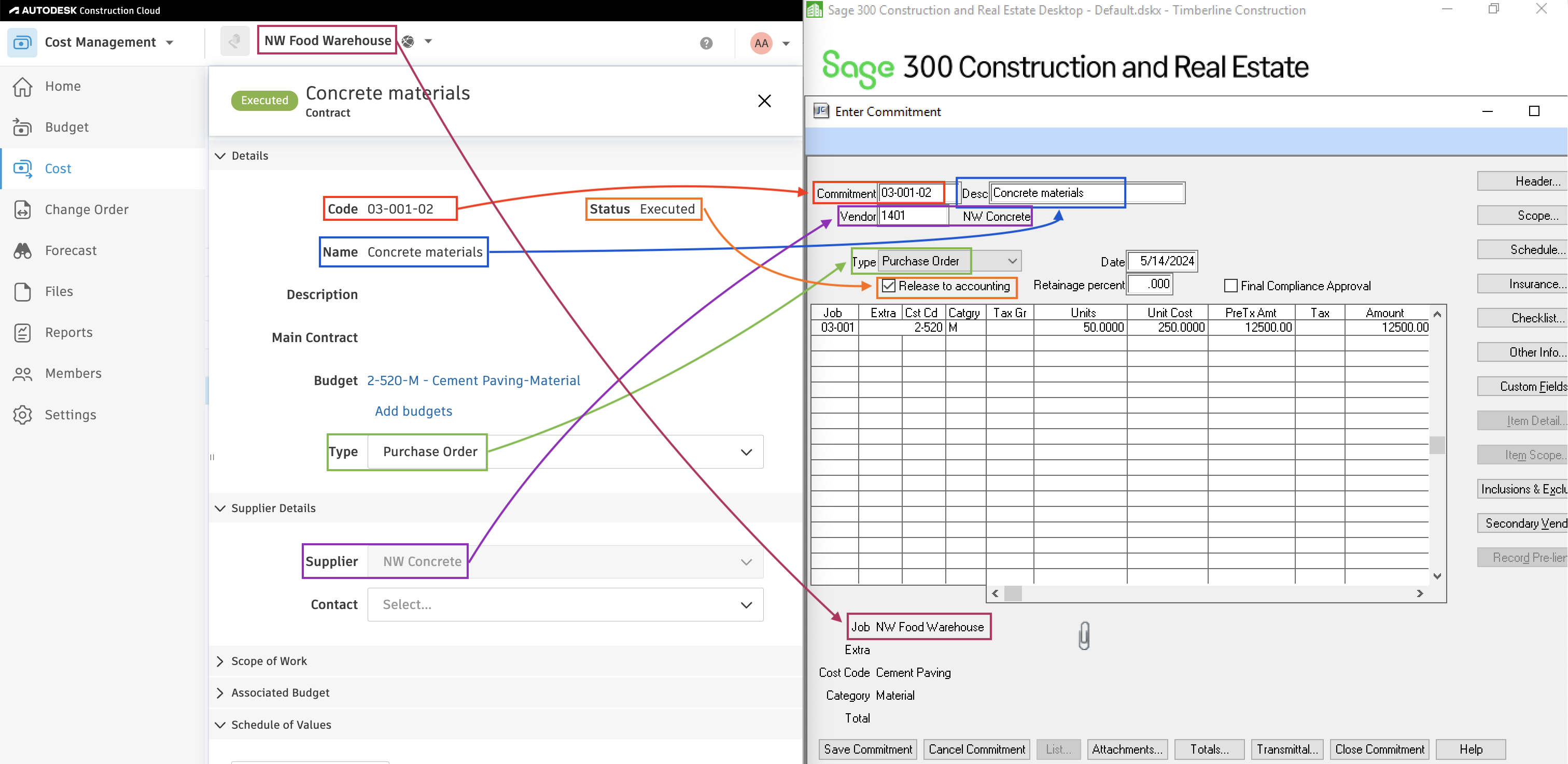The image size is (1568, 764).
Task: Open the Supplier NW Concrete dropdown
Action: click(x=565, y=561)
